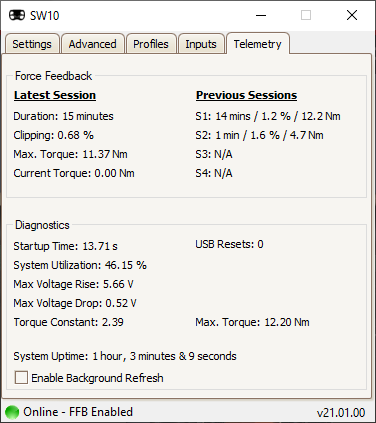Minimize the SW10 window
This screenshot has height=423, width=376.
point(261,15)
